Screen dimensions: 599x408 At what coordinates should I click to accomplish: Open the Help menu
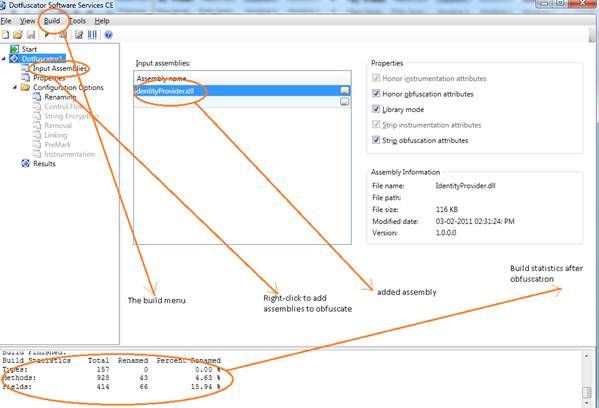click(x=102, y=21)
